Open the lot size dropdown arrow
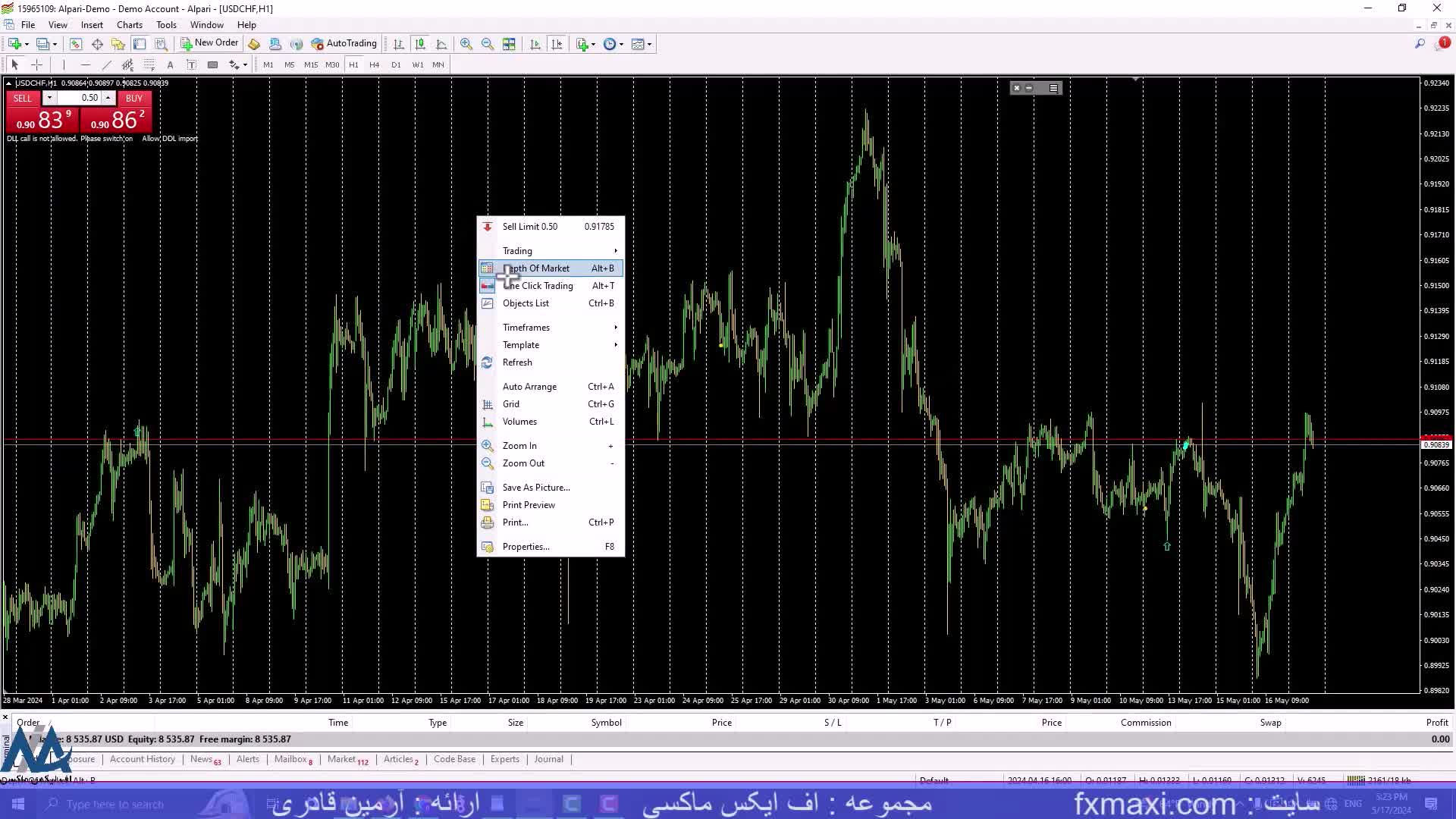This screenshot has height=819, width=1456. pos(49,98)
